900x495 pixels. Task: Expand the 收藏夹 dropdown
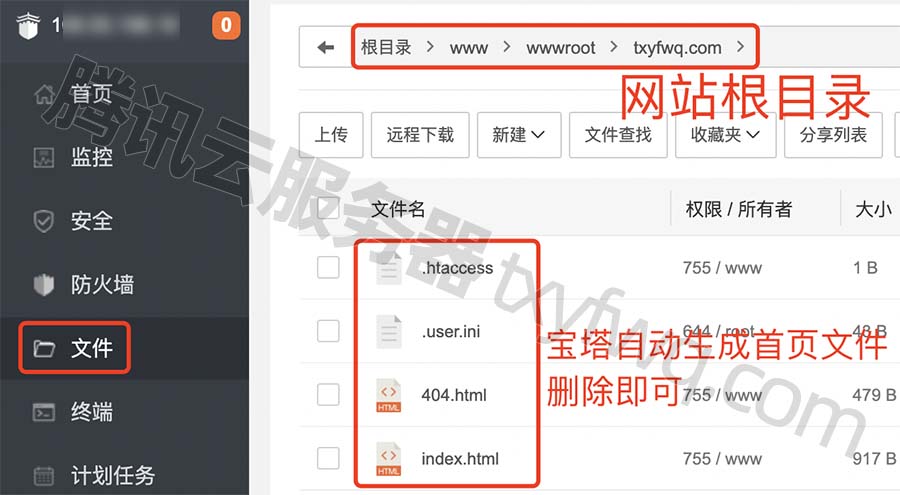click(726, 135)
